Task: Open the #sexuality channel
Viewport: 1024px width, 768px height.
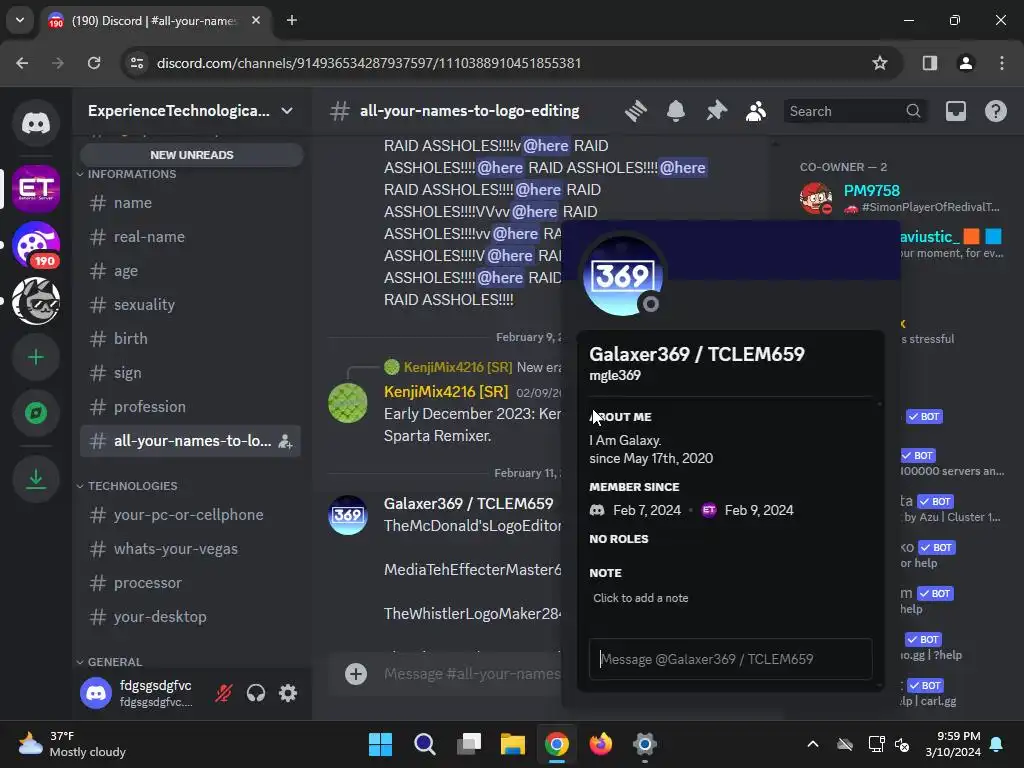Action: (190, 305)
